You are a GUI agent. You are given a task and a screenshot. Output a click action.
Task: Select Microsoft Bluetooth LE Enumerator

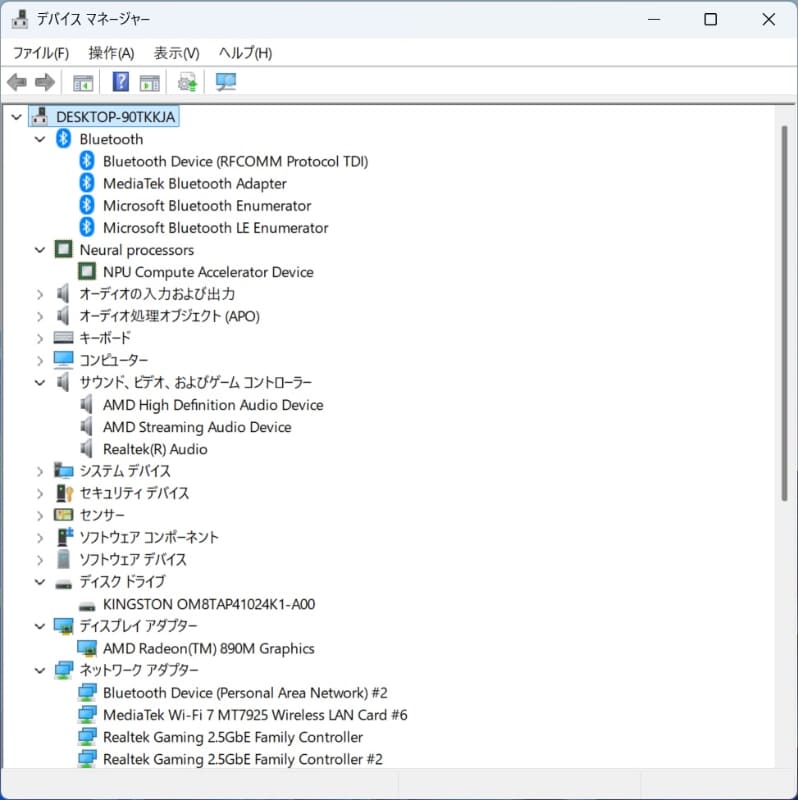[x=215, y=228]
